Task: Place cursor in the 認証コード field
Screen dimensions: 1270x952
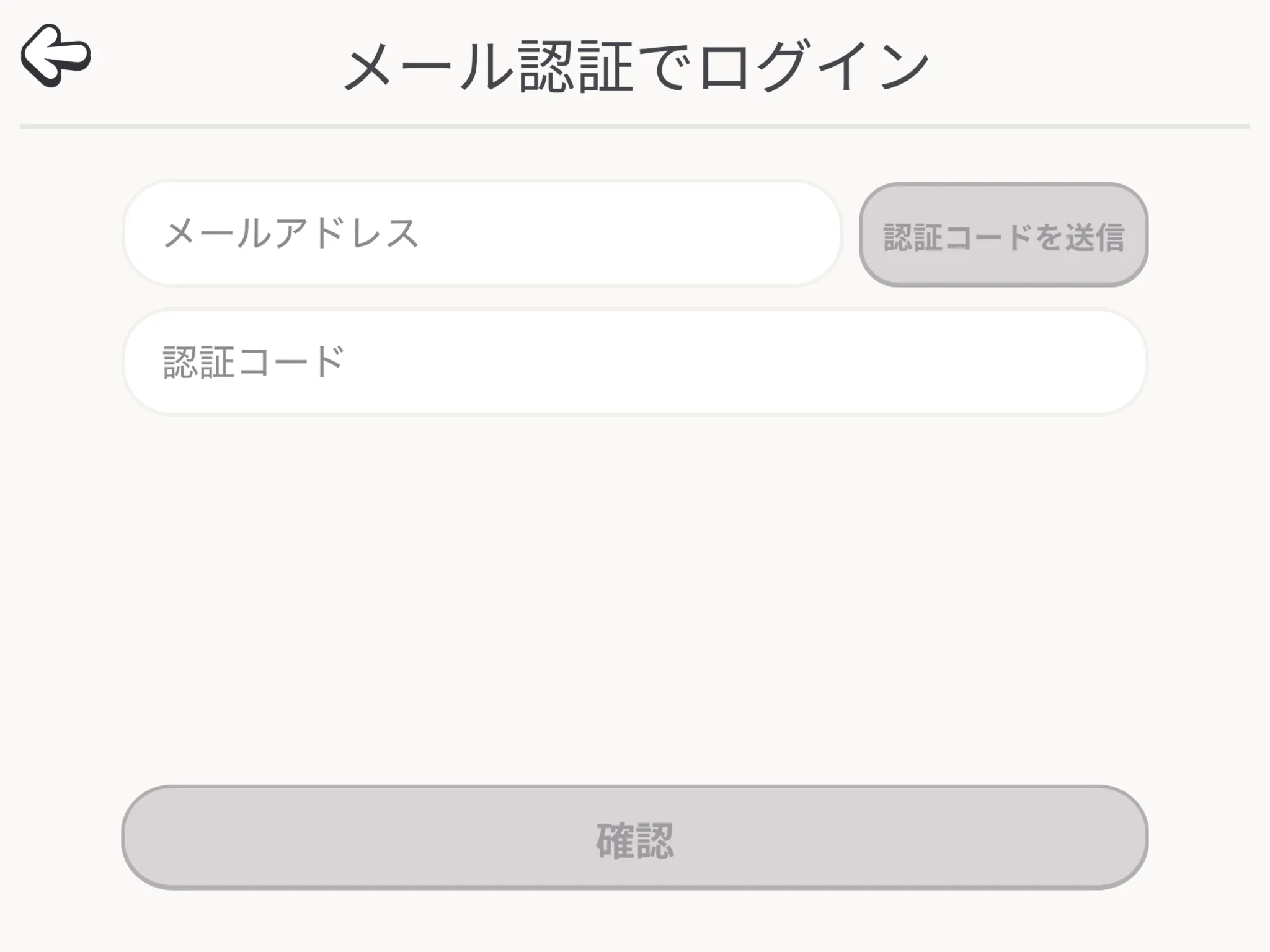Action: point(635,363)
